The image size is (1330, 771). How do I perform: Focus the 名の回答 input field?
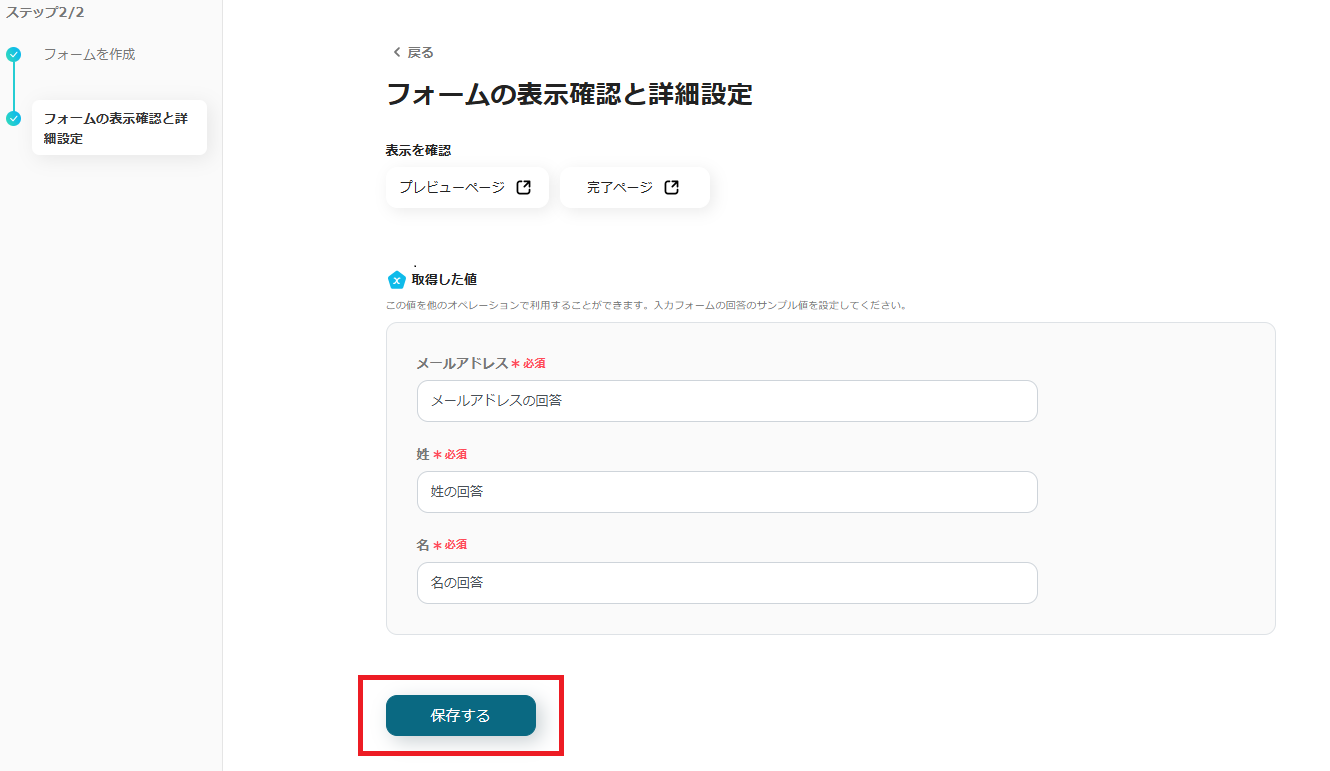(x=727, y=583)
